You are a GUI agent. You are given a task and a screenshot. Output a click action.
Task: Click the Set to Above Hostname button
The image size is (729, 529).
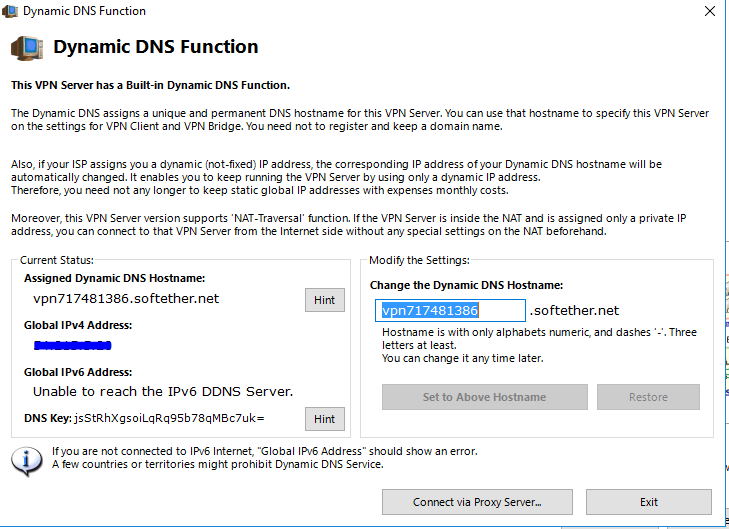484,397
